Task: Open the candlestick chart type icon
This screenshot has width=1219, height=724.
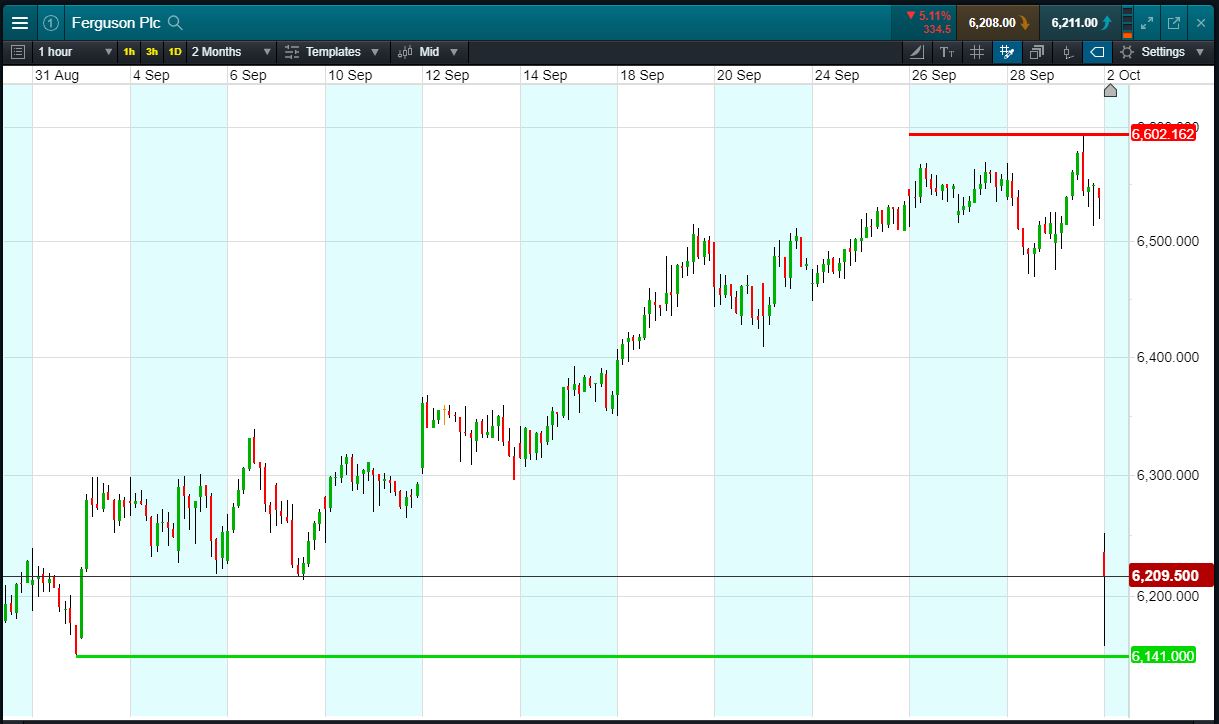Action: (x=1067, y=52)
